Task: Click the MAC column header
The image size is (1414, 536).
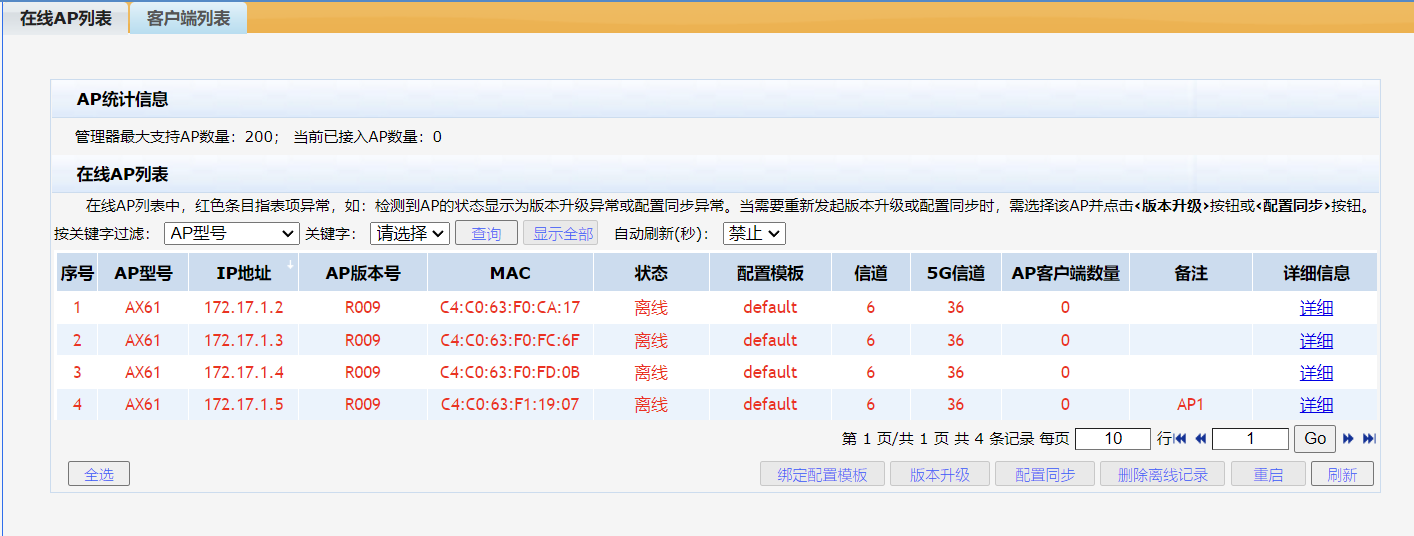Action: pyautogui.click(x=510, y=273)
